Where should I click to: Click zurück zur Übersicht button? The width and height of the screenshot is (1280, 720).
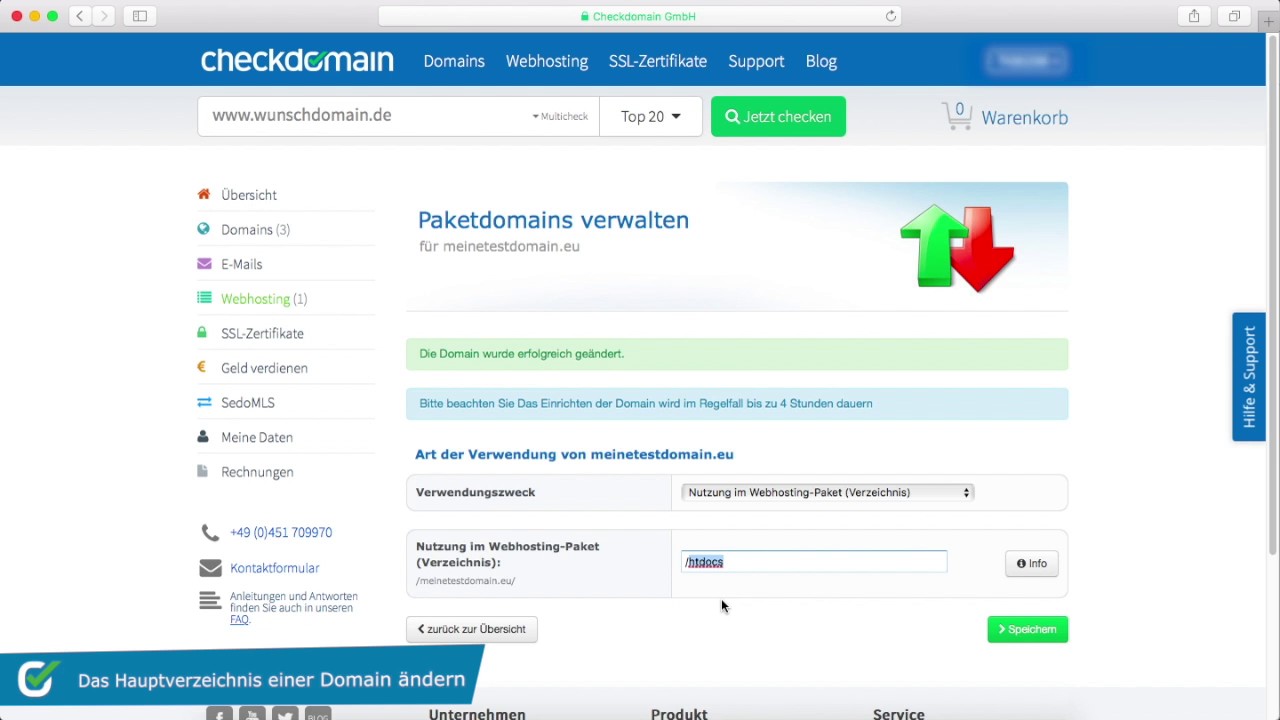472,629
